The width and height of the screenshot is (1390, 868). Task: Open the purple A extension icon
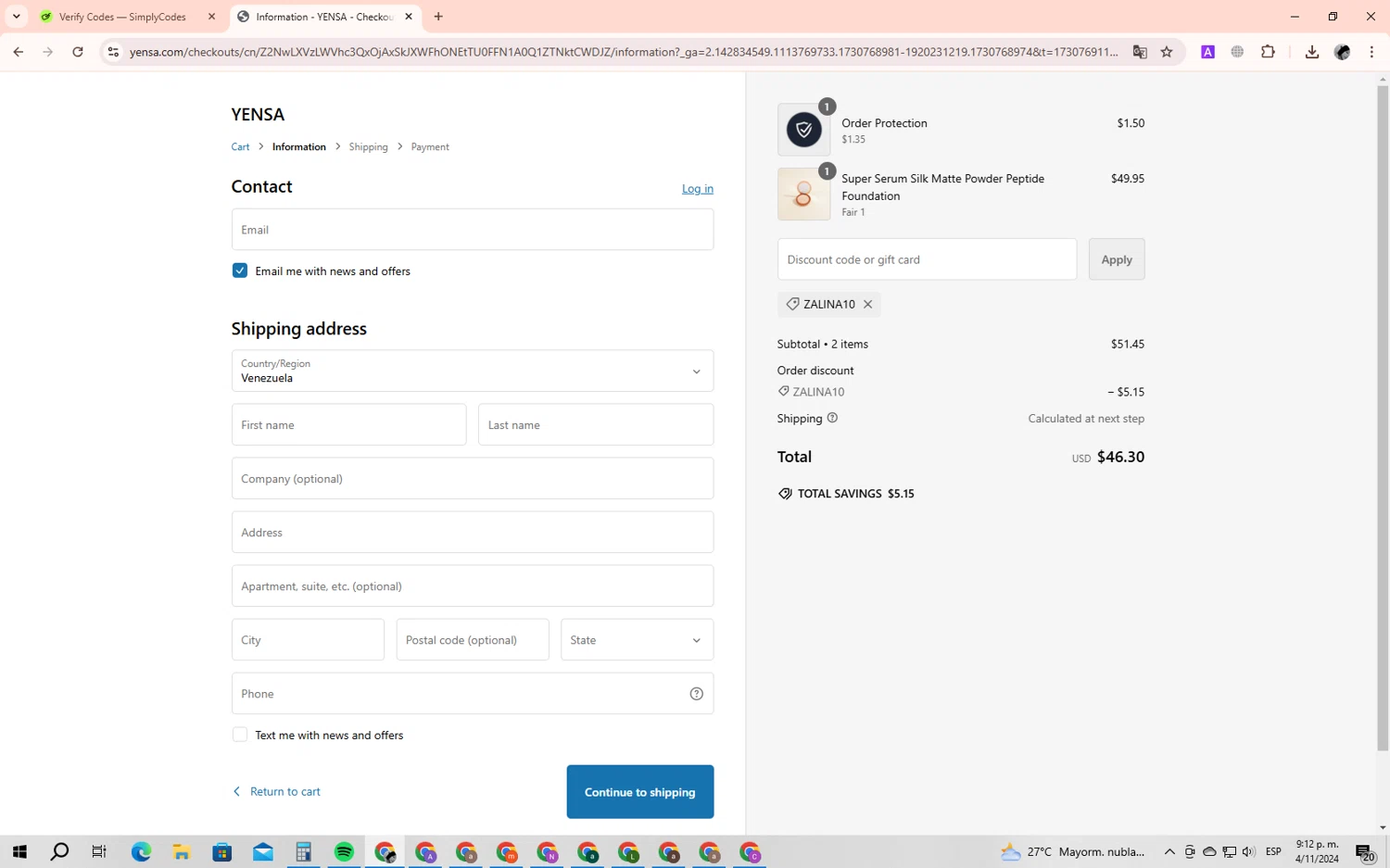[1207, 52]
